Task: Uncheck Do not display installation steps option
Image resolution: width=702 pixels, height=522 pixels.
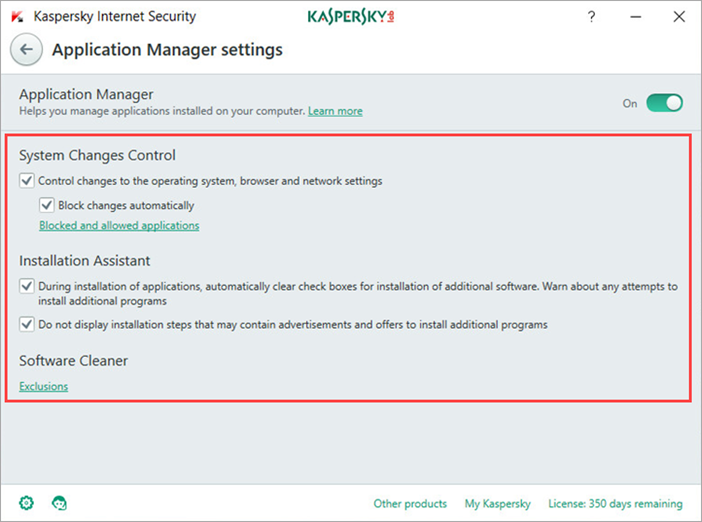Action: (26, 324)
